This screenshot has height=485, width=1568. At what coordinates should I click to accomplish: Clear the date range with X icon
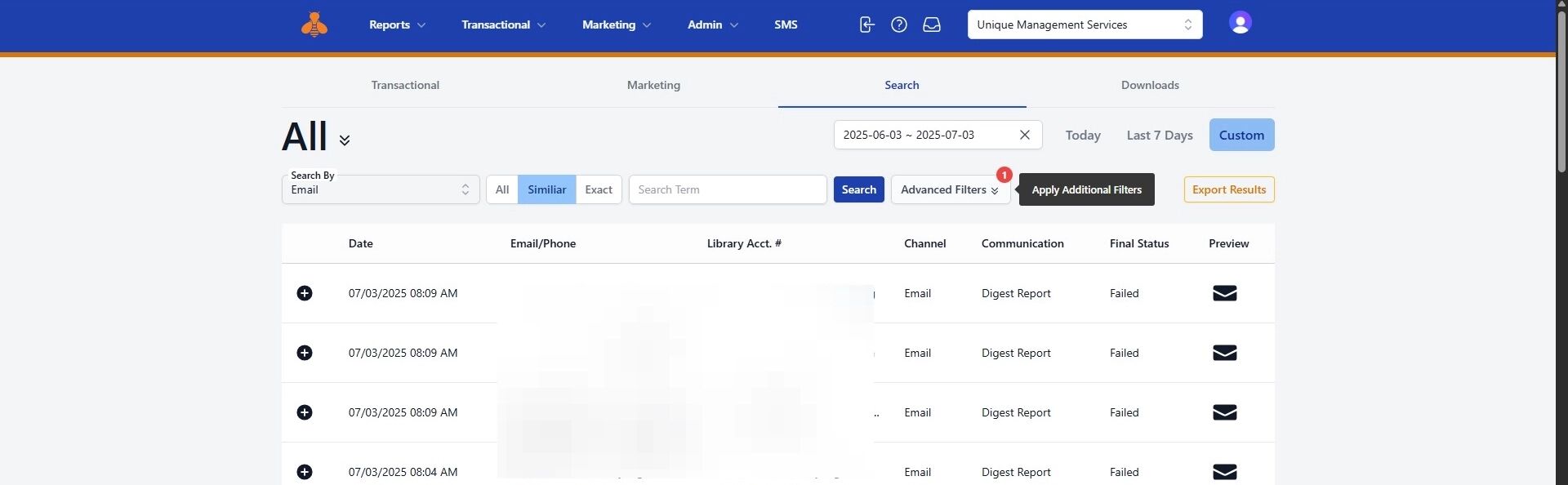point(1025,135)
